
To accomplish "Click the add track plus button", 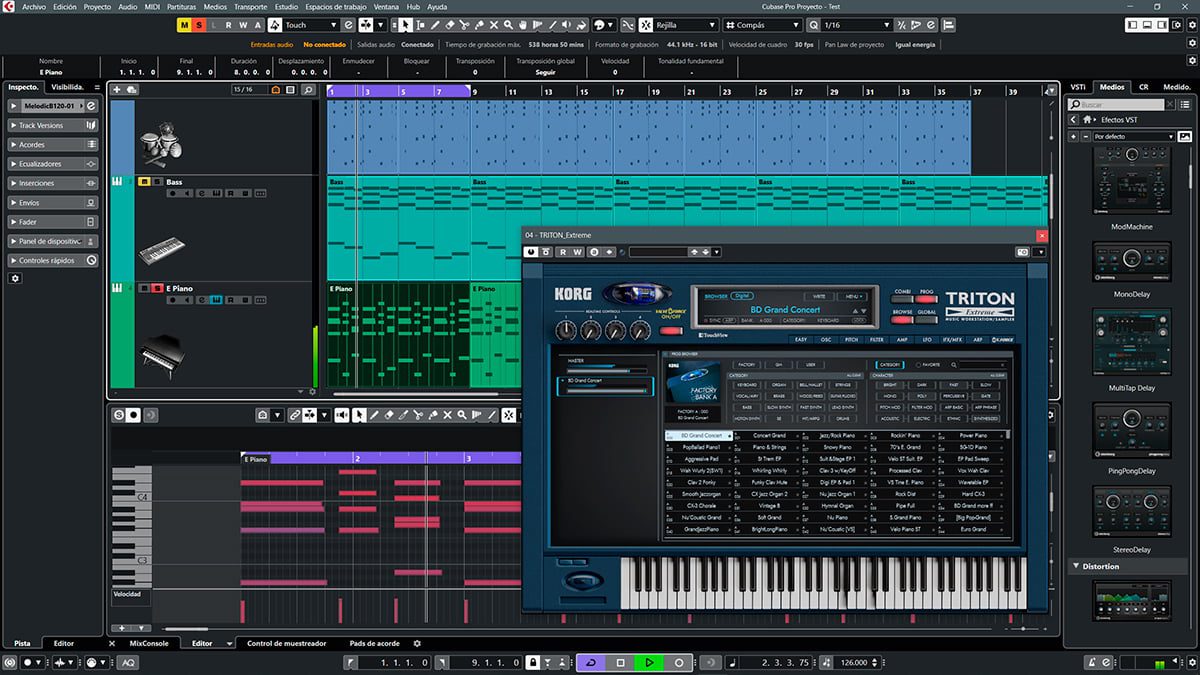I will (x=117, y=90).
